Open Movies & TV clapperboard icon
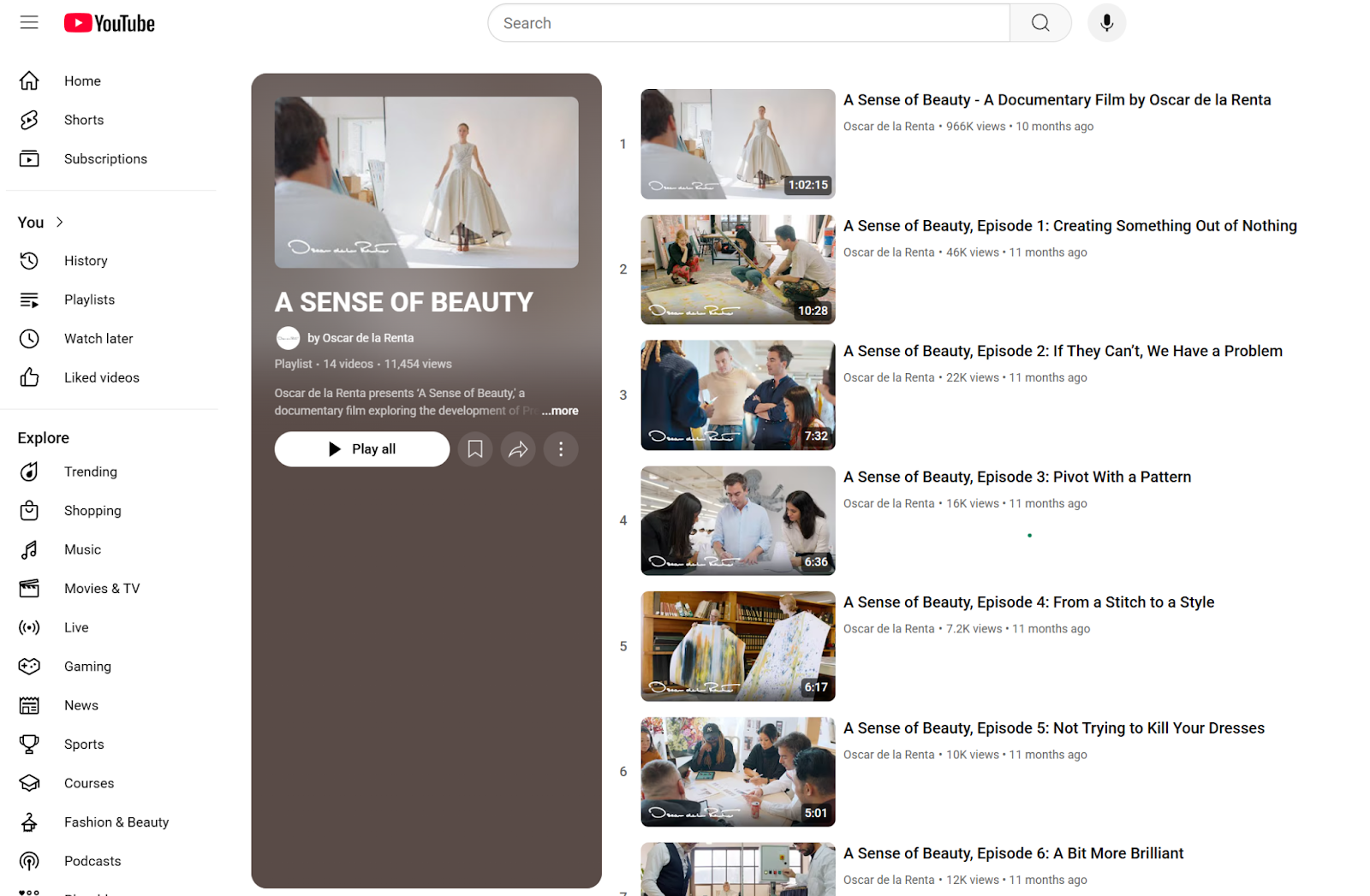The height and width of the screenshot is (896, 1370). (29, 588)
